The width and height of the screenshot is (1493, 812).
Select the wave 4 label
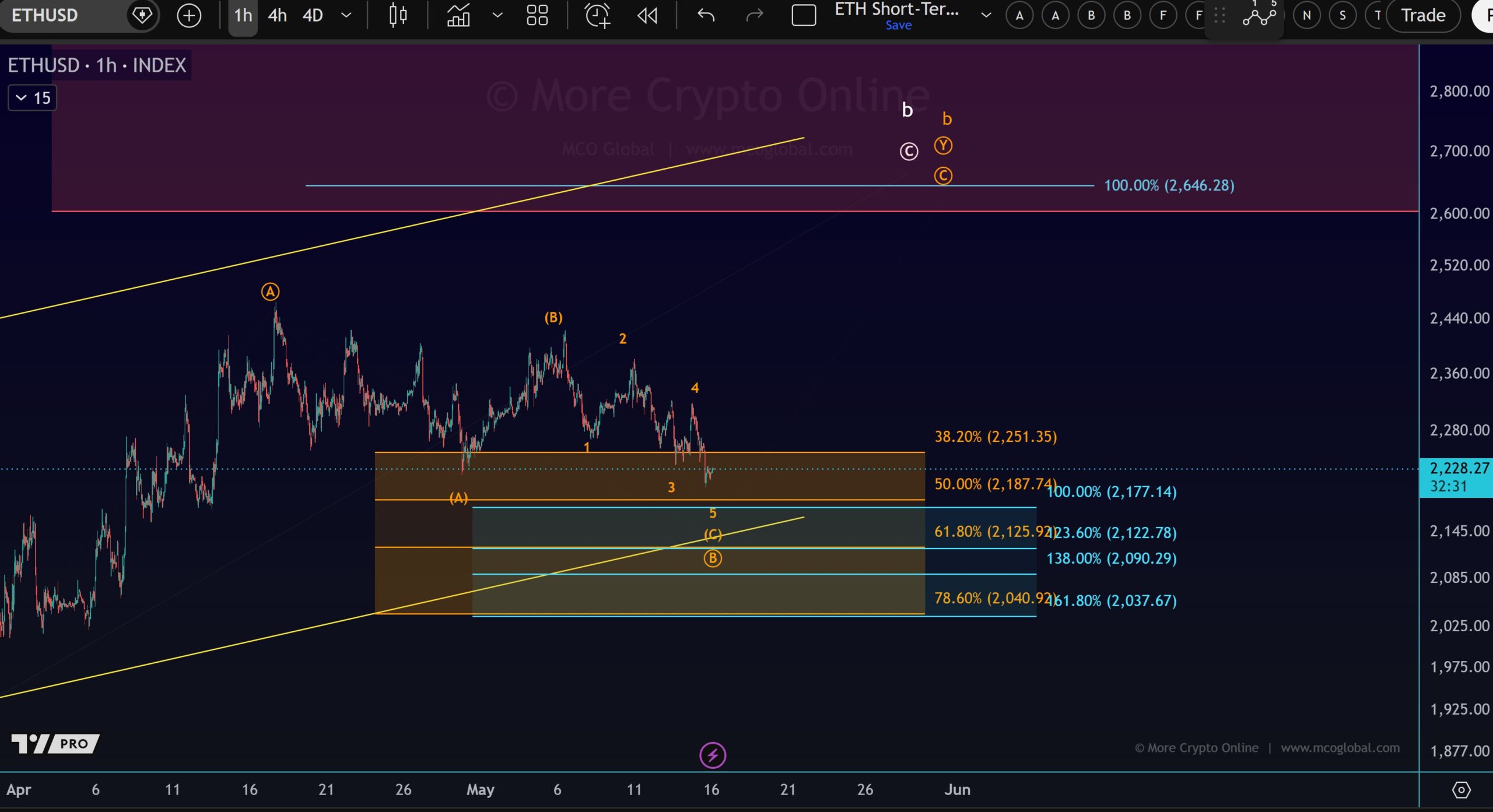coord(695,388)
